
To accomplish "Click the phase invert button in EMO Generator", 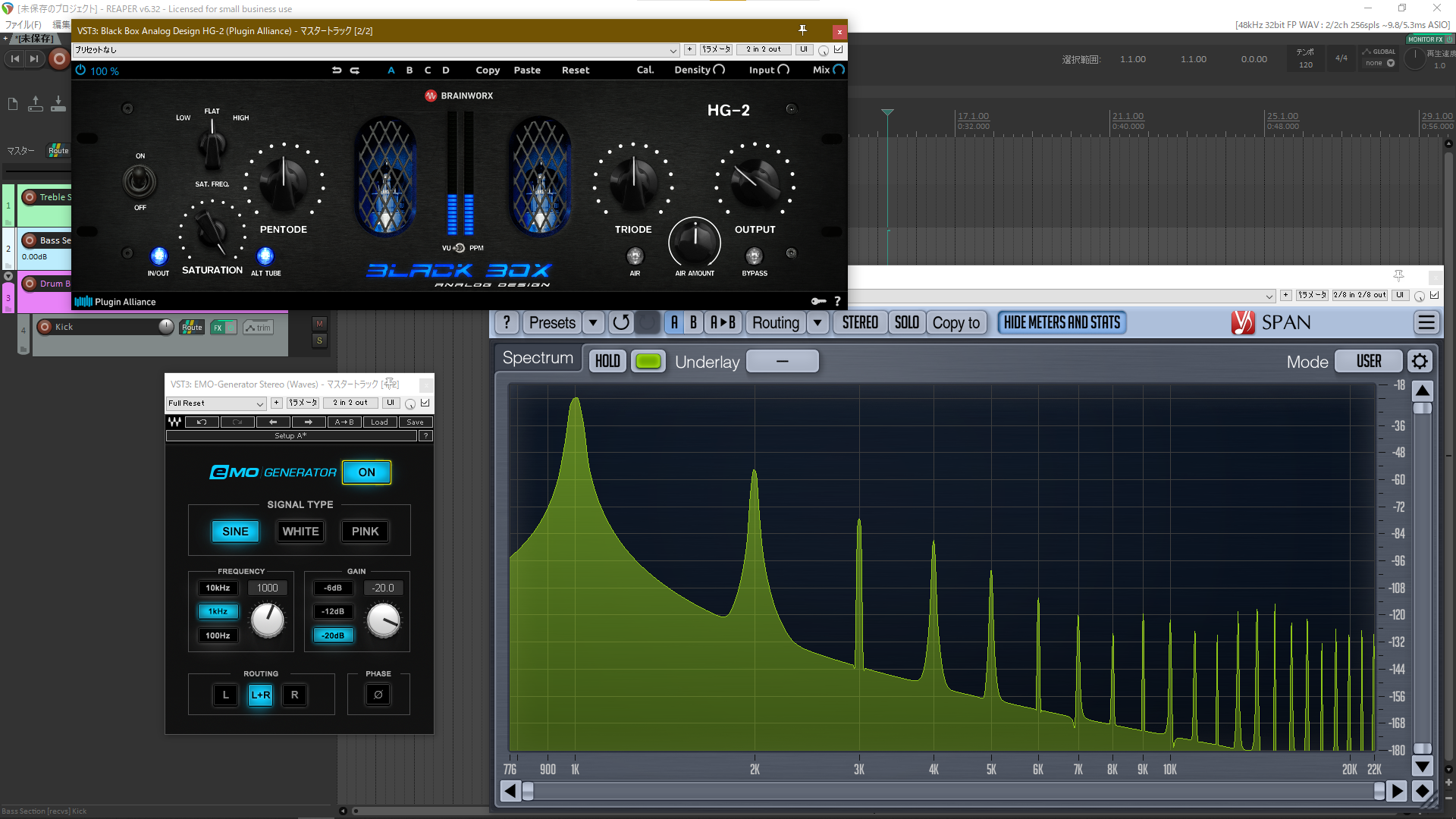I will (x=378, y=695).
